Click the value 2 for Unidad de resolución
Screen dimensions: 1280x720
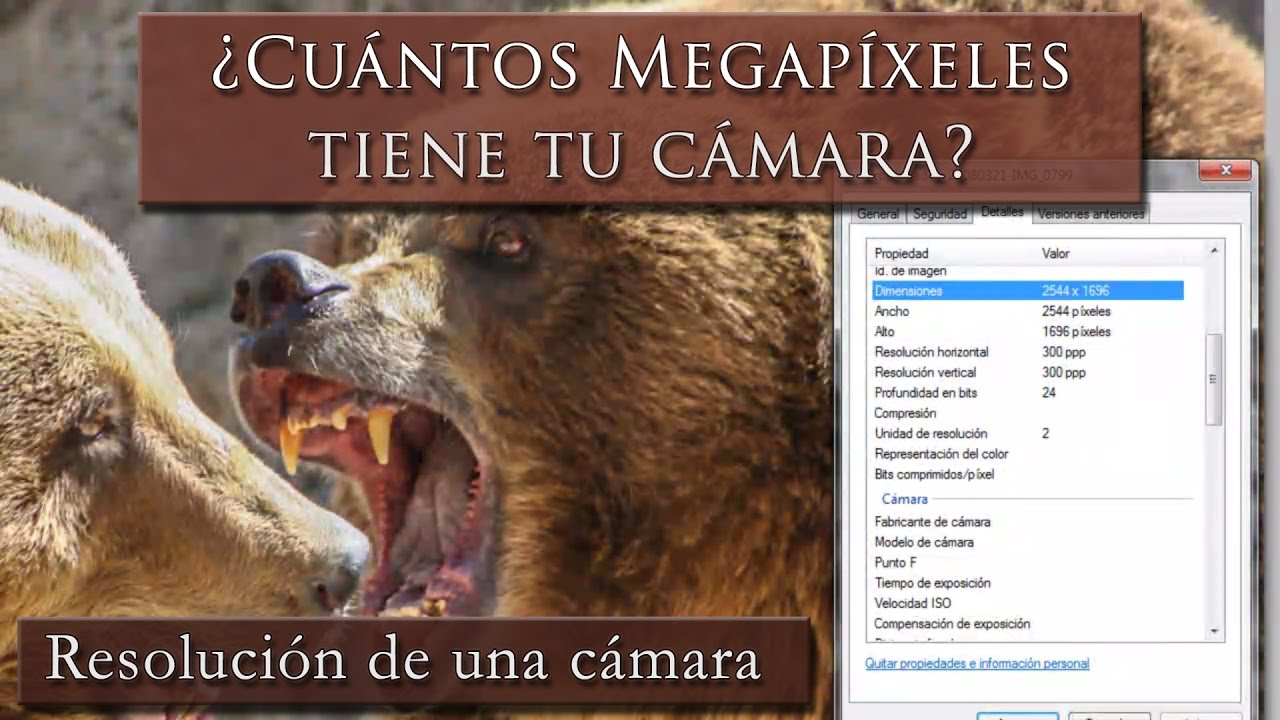pyautogui.click(x=1045, y=433)
